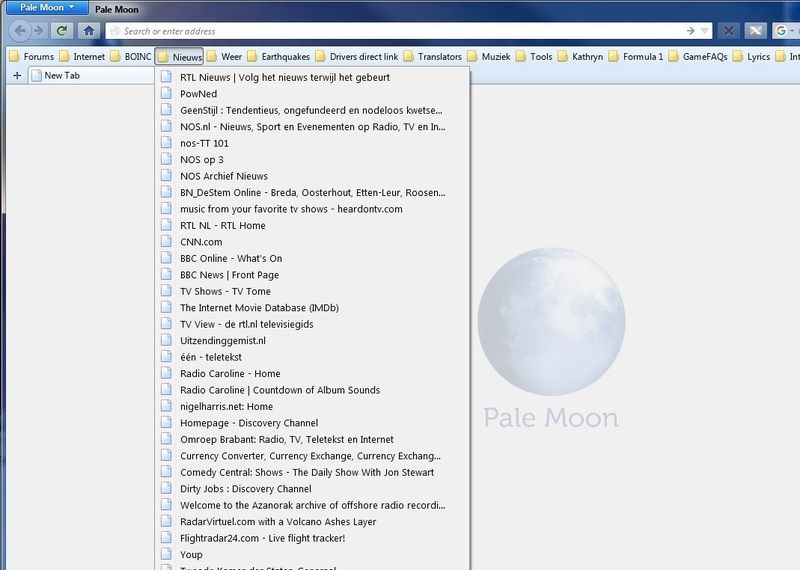Choose the CNN.com bookmark
This screenshot has width=800, height=570.
coord(312,242)
